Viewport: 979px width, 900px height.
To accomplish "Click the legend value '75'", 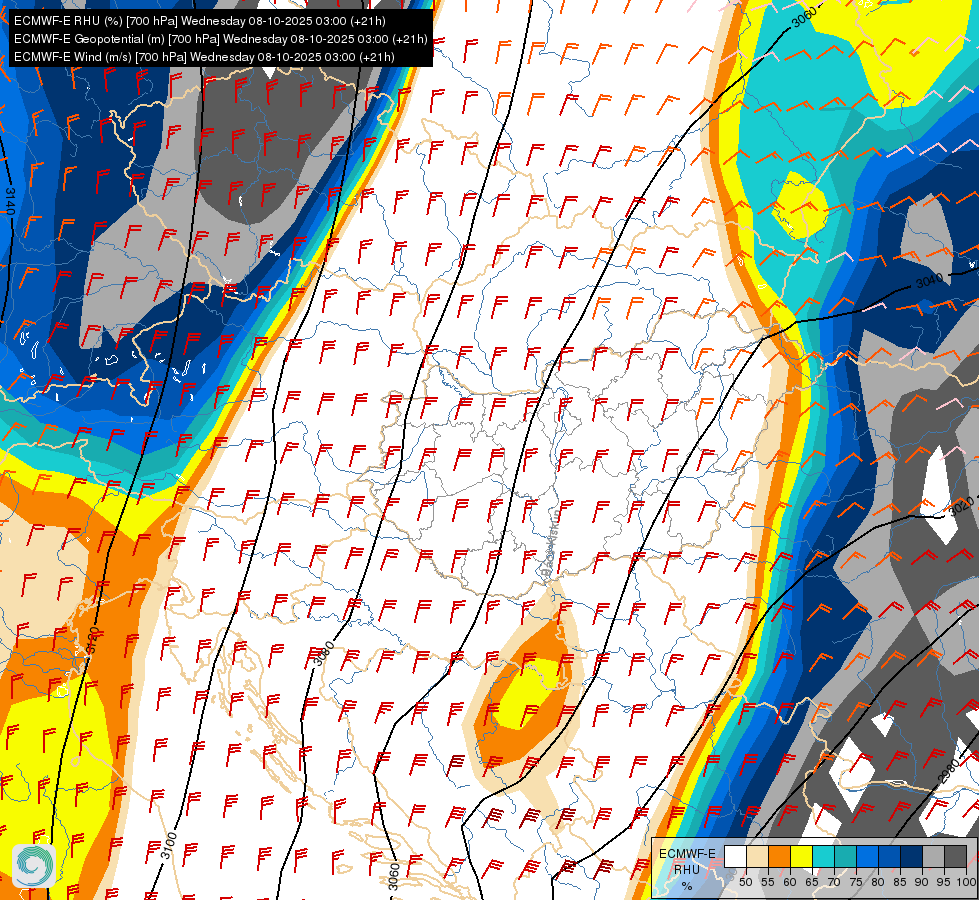I will click(x=856, y=882).
